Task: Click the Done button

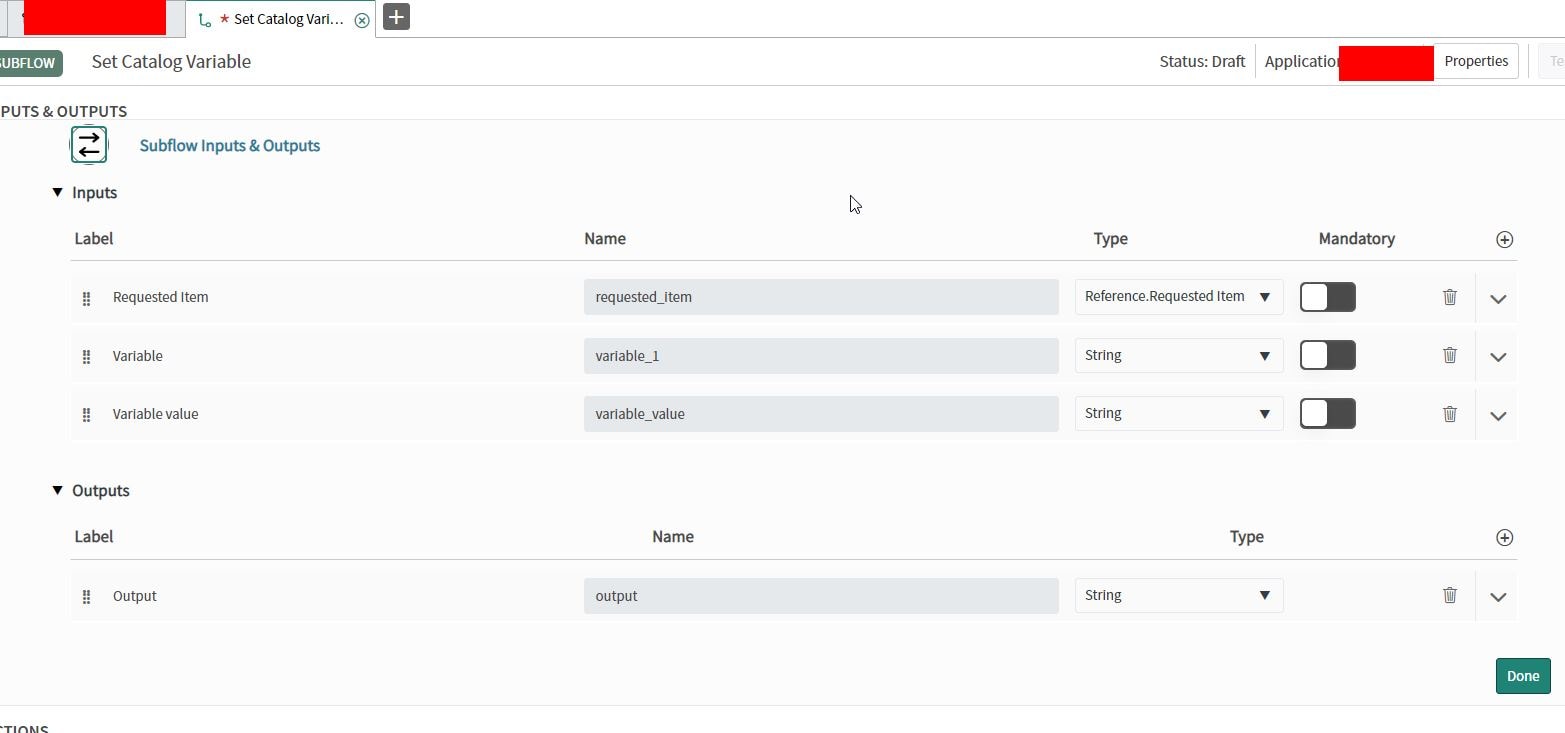Action: click(1522, 676)
